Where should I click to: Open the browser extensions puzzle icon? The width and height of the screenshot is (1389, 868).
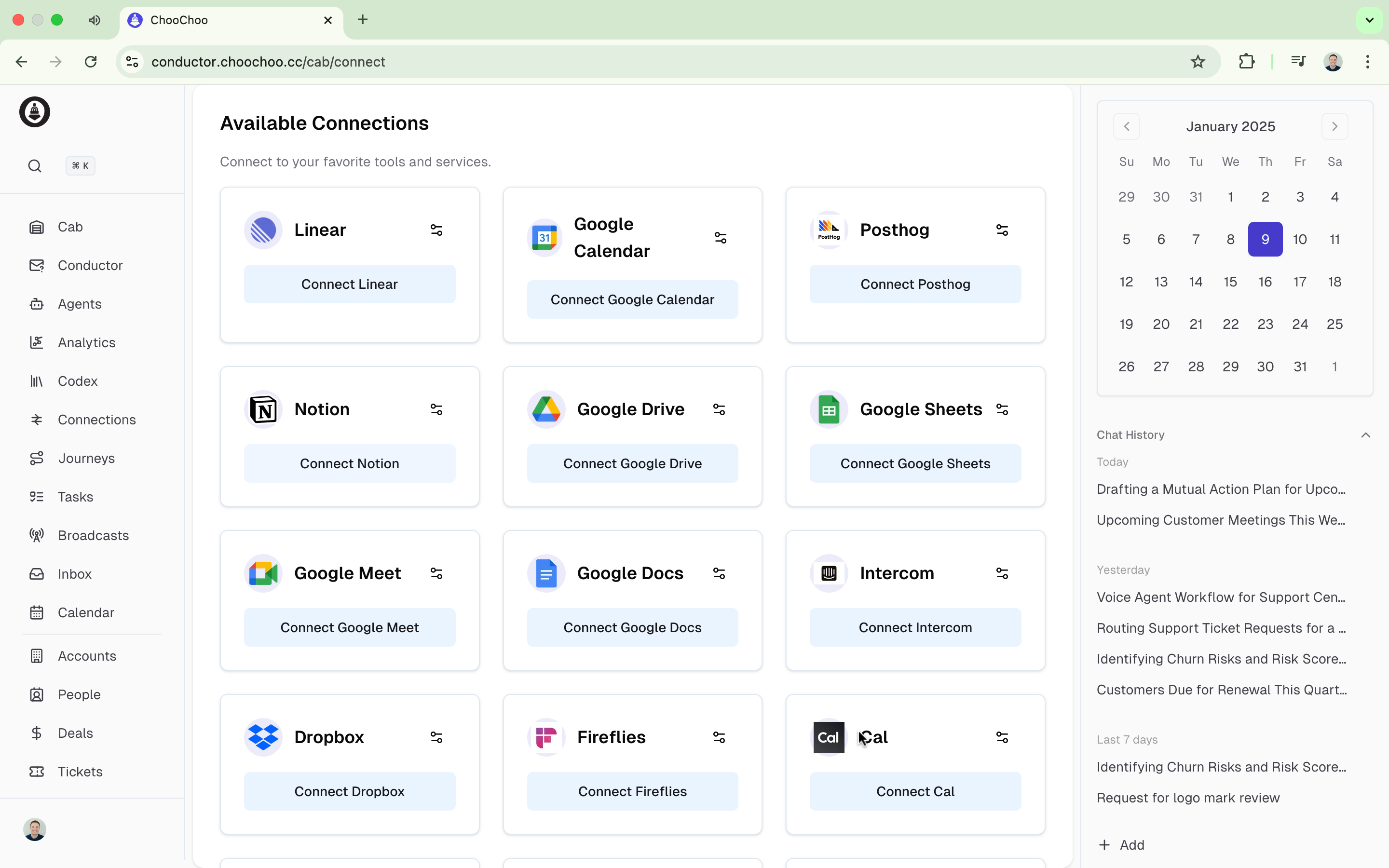[x=1246, y=62]
